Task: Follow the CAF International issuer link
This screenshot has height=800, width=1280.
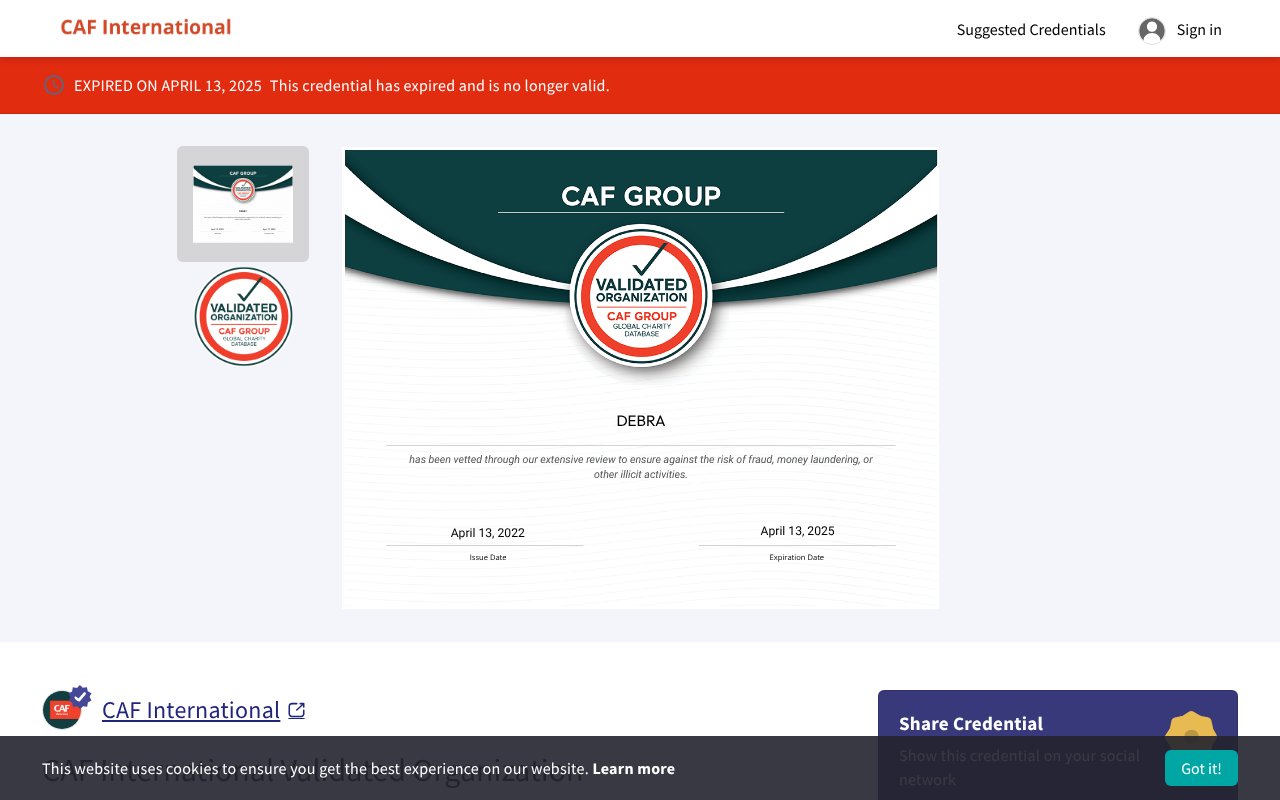Action: tap(191, 710)
